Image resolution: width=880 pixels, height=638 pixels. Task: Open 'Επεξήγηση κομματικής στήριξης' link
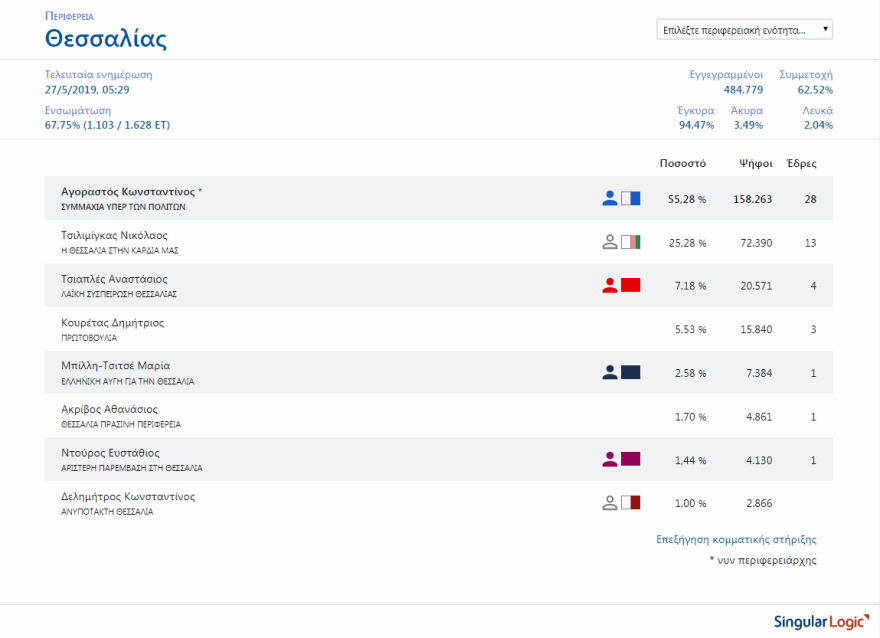(x=736, y=540)
